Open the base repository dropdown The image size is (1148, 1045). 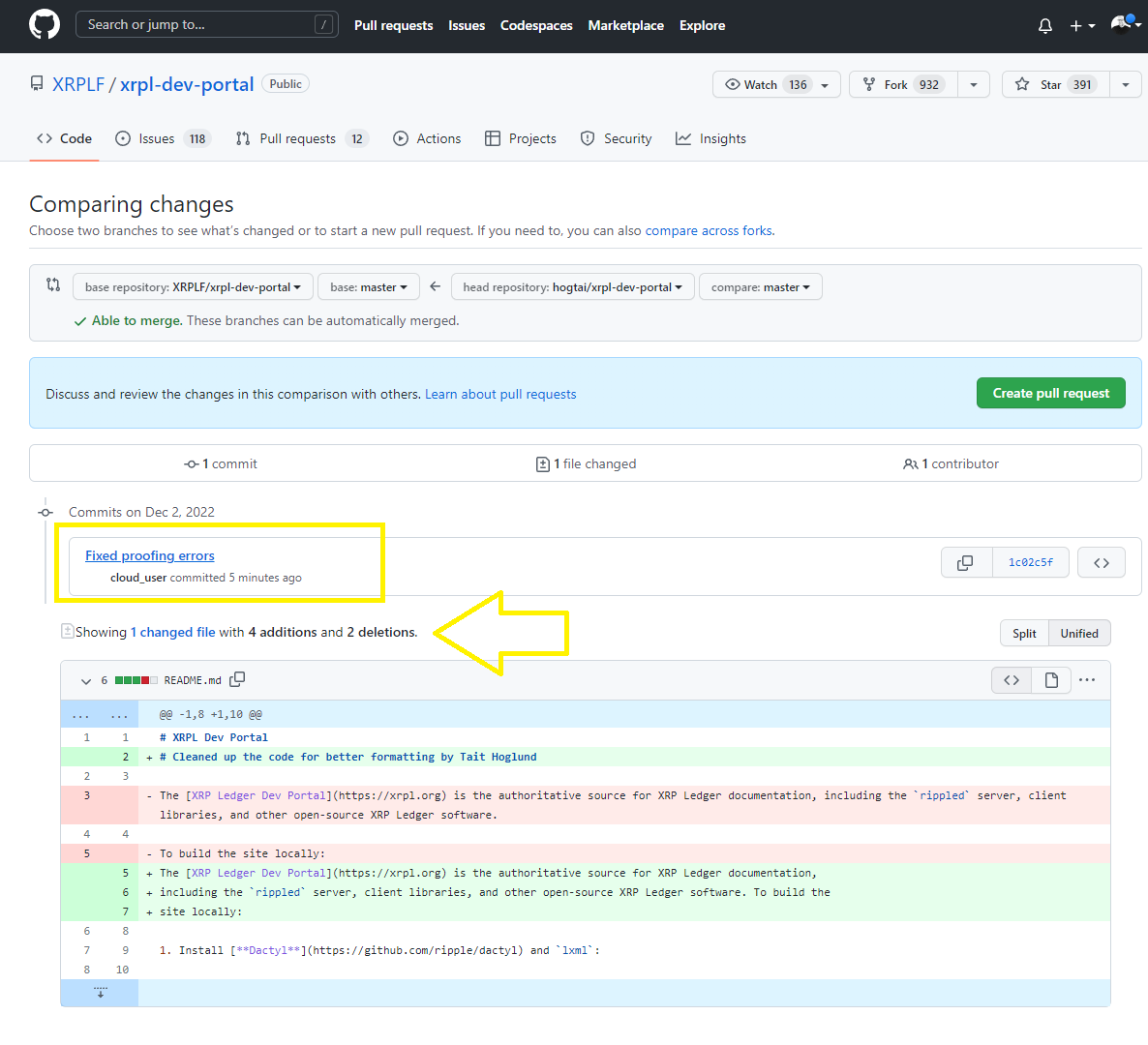tap(193, 286)
